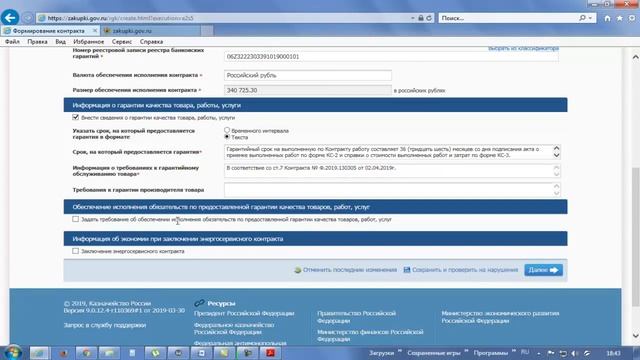Click Отменить последние изменения

pos(350,270)
